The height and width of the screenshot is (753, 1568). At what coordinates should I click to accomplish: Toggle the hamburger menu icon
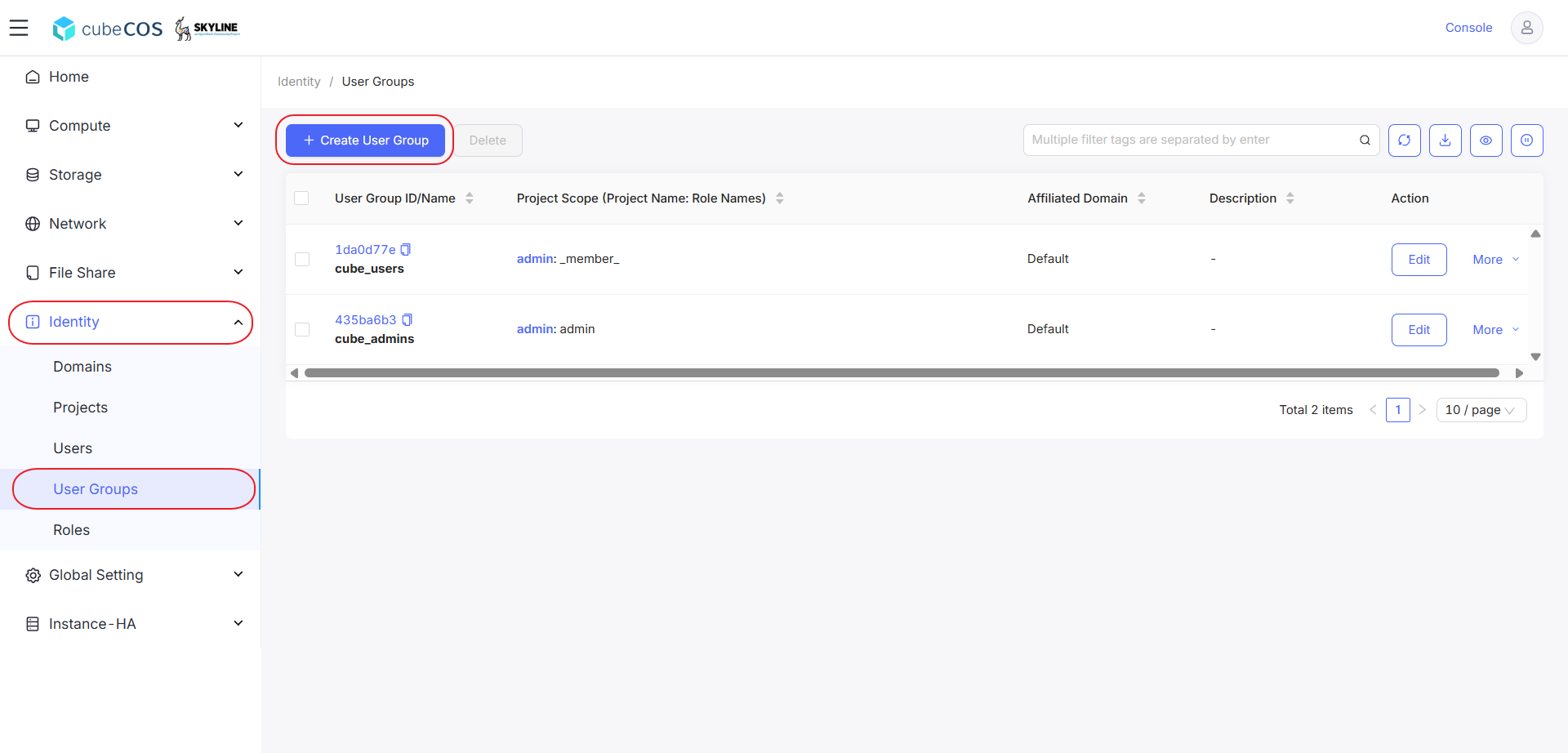[19, 28]
